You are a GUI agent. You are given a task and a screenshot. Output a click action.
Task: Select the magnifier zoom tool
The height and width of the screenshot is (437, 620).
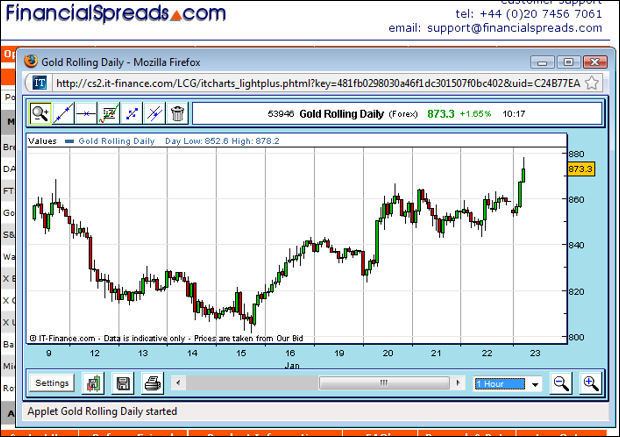40,114
